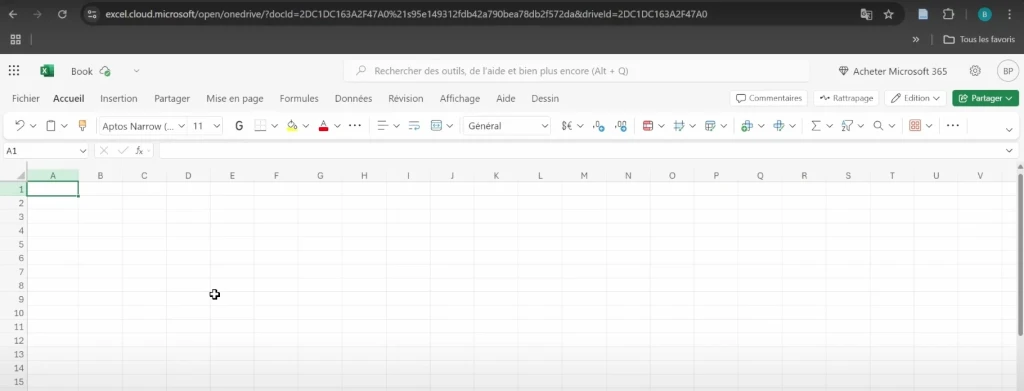Click the insert function fx icon
Image resolution: width=1024 pixels, height=391 pixels.
(139, 151)
